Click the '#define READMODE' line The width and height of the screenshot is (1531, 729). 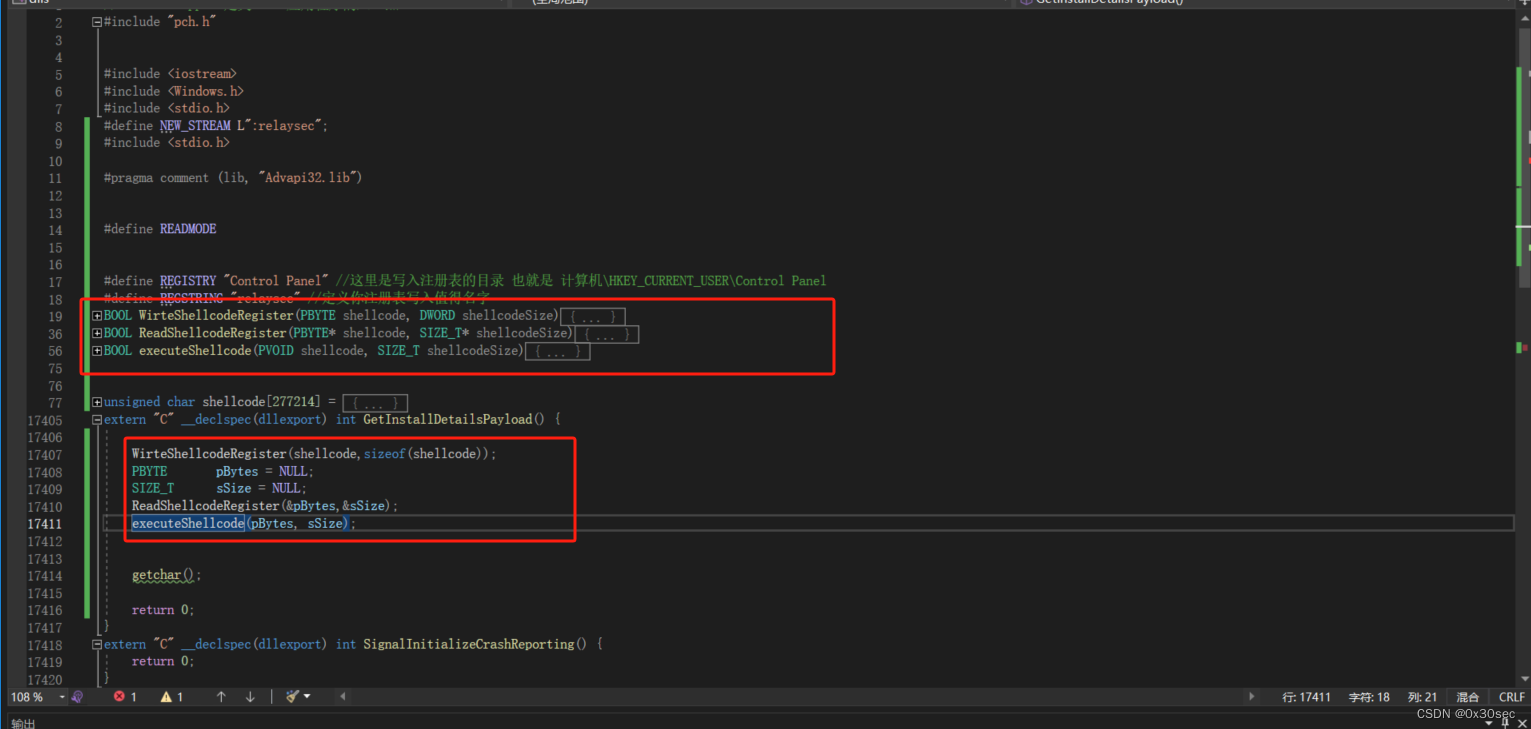160,229
